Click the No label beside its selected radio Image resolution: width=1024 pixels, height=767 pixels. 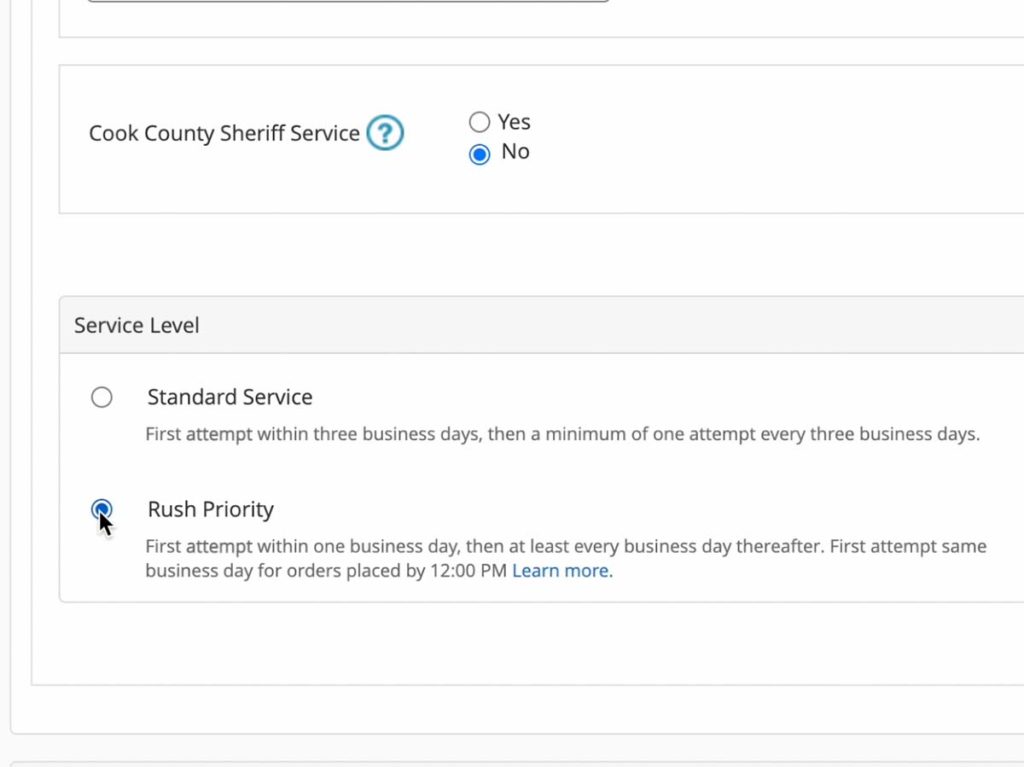(515, 152)
